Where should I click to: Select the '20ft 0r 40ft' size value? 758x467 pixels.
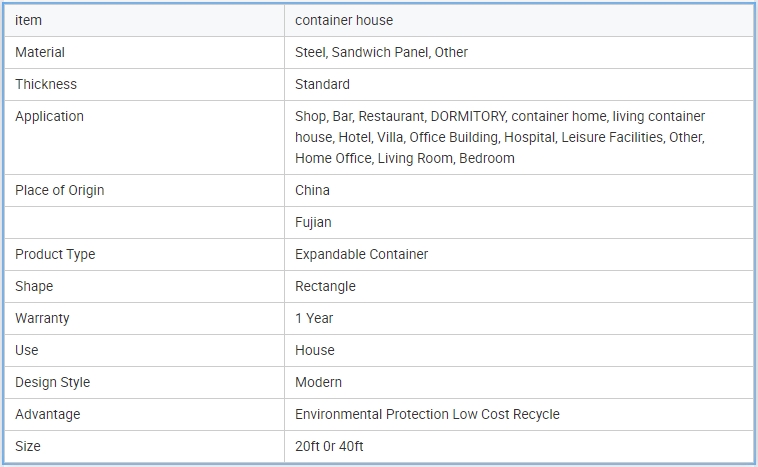pos(329,446)
